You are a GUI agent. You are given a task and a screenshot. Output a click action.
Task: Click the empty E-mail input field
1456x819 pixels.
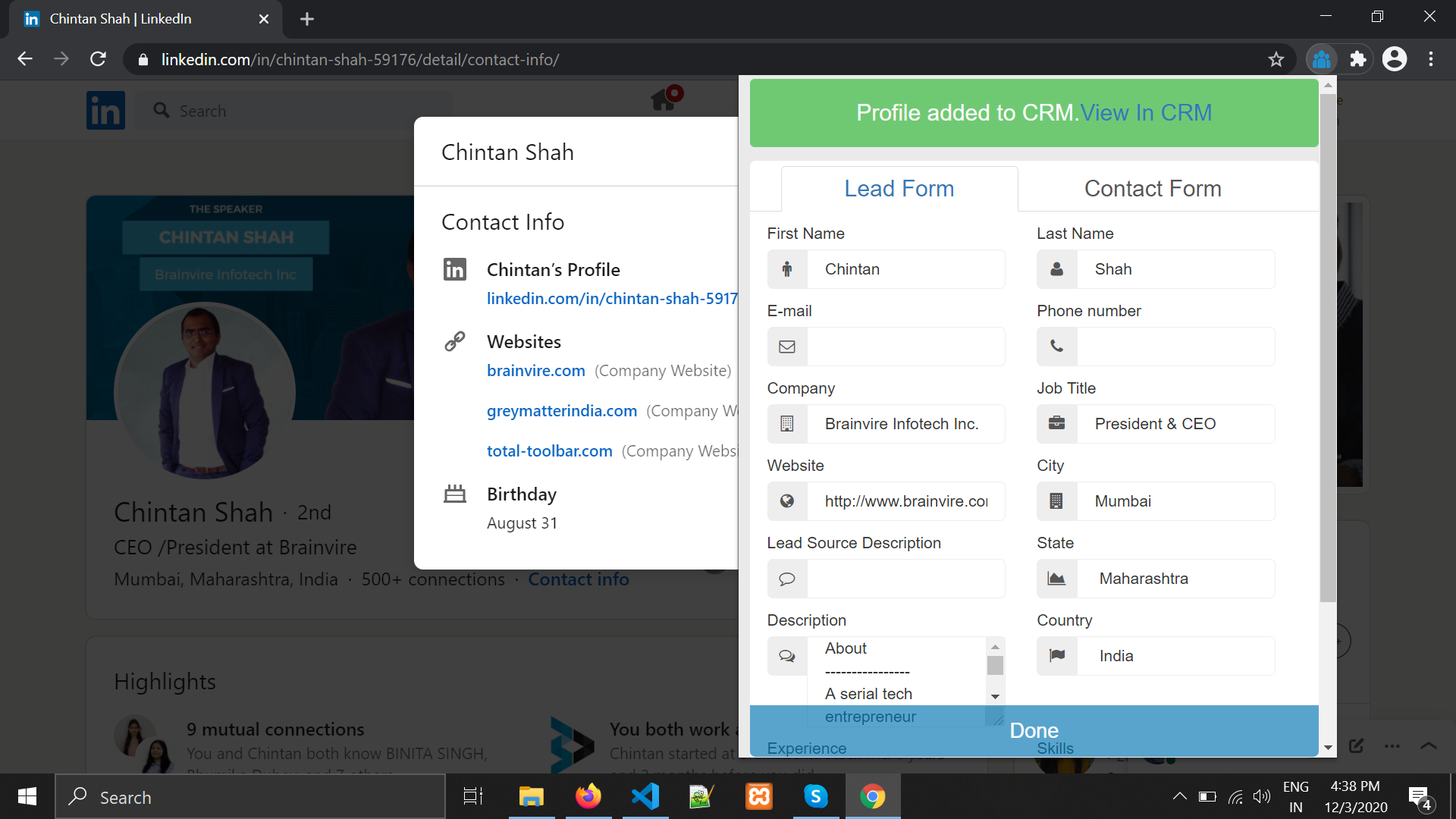click(906, 347)
